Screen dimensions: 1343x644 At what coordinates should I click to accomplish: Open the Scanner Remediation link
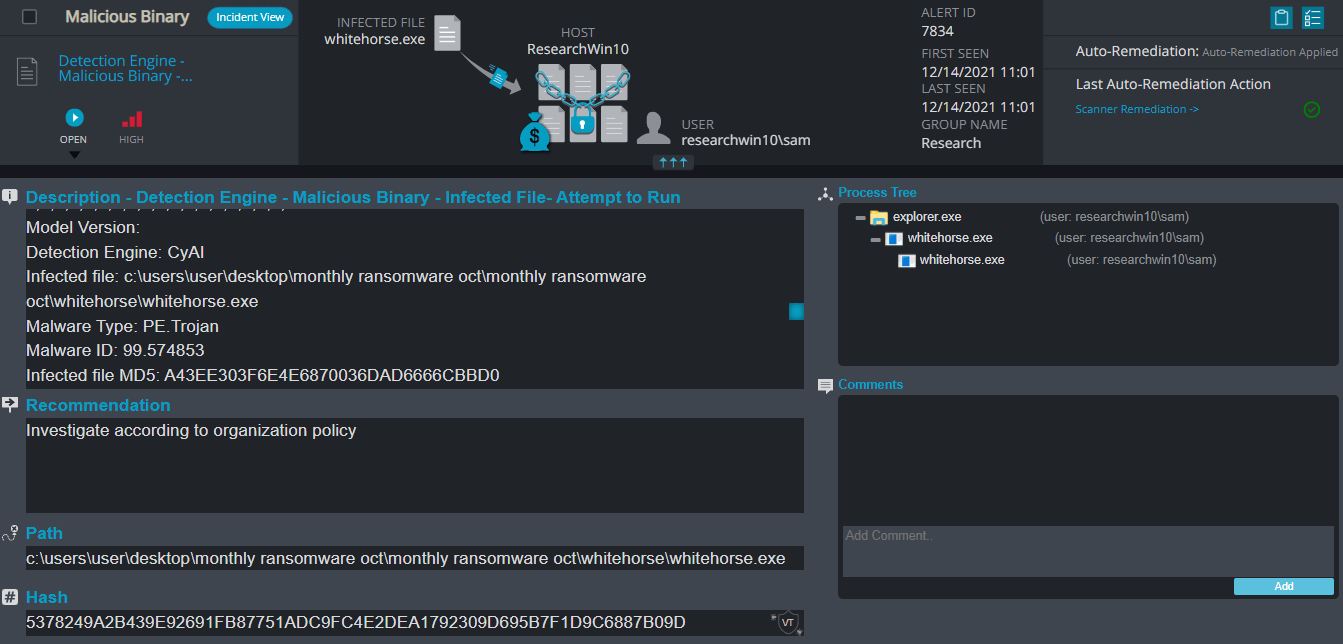tap(1137, 110)
